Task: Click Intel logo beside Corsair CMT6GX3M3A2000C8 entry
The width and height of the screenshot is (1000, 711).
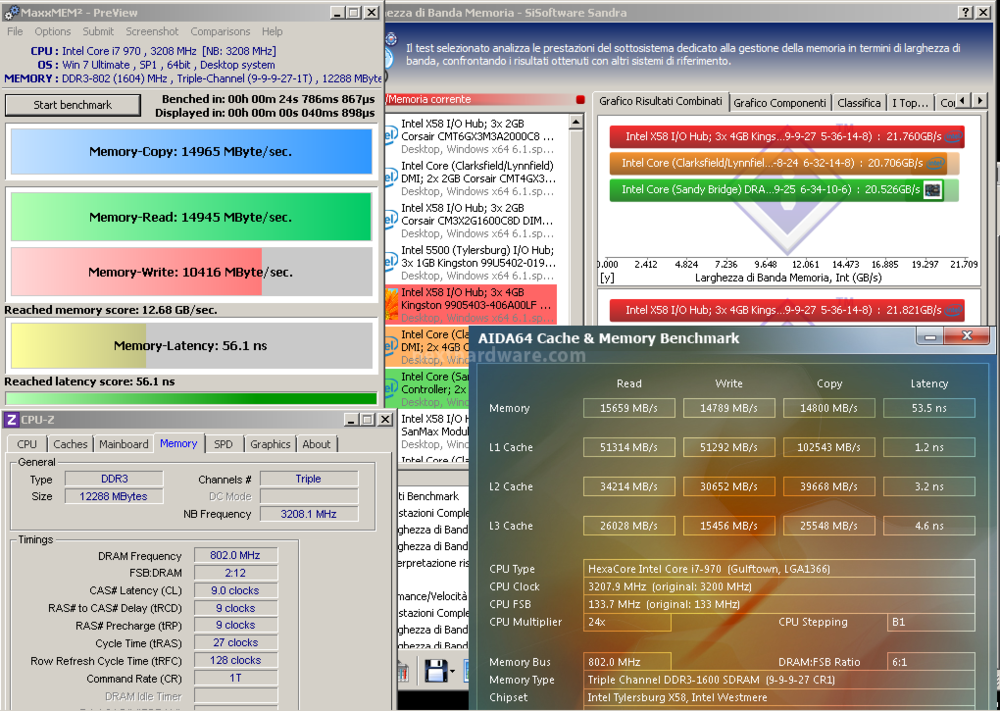Action: coord(391,136)
